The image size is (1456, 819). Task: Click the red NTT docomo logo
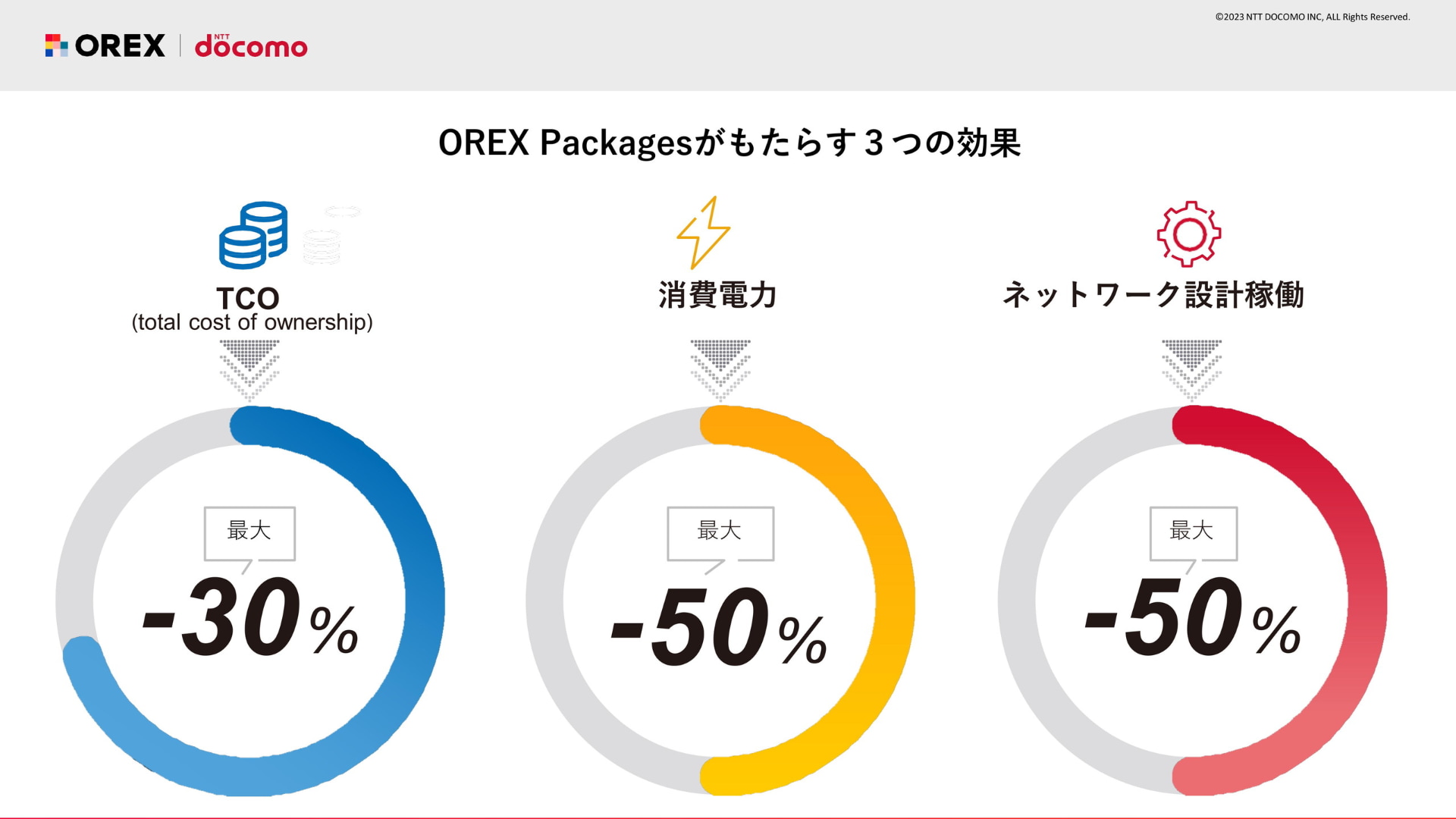pos(251,46)
